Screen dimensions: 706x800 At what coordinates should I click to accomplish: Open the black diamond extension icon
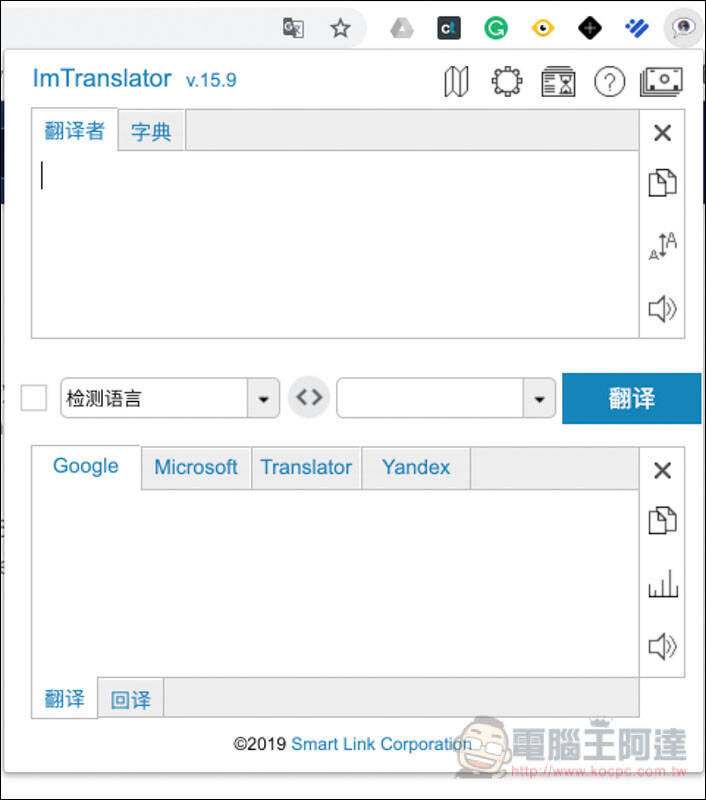pyautogui.click(x=590, y=28)
